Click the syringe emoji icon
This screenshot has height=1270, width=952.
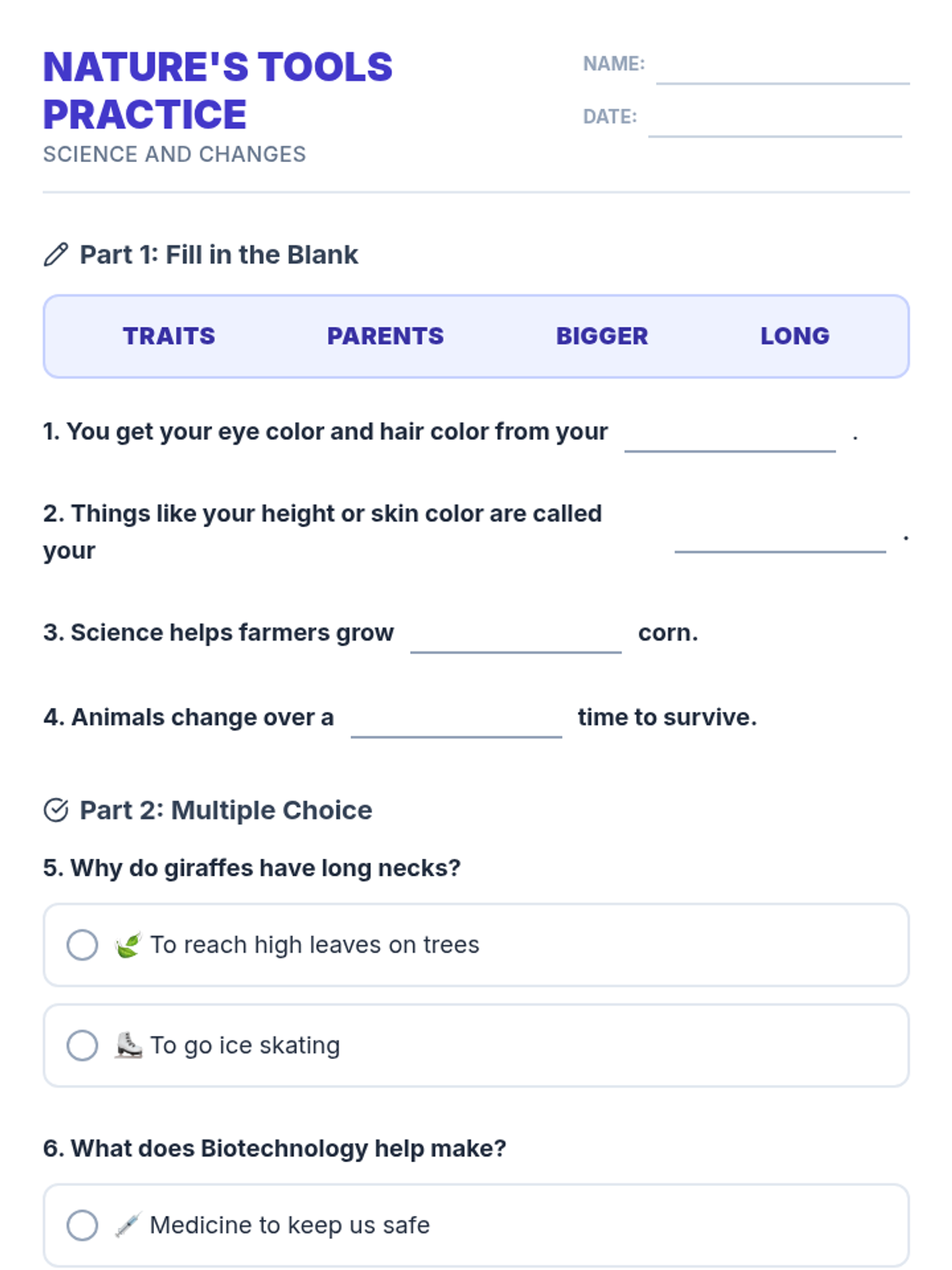click(x=128, y=1226)
